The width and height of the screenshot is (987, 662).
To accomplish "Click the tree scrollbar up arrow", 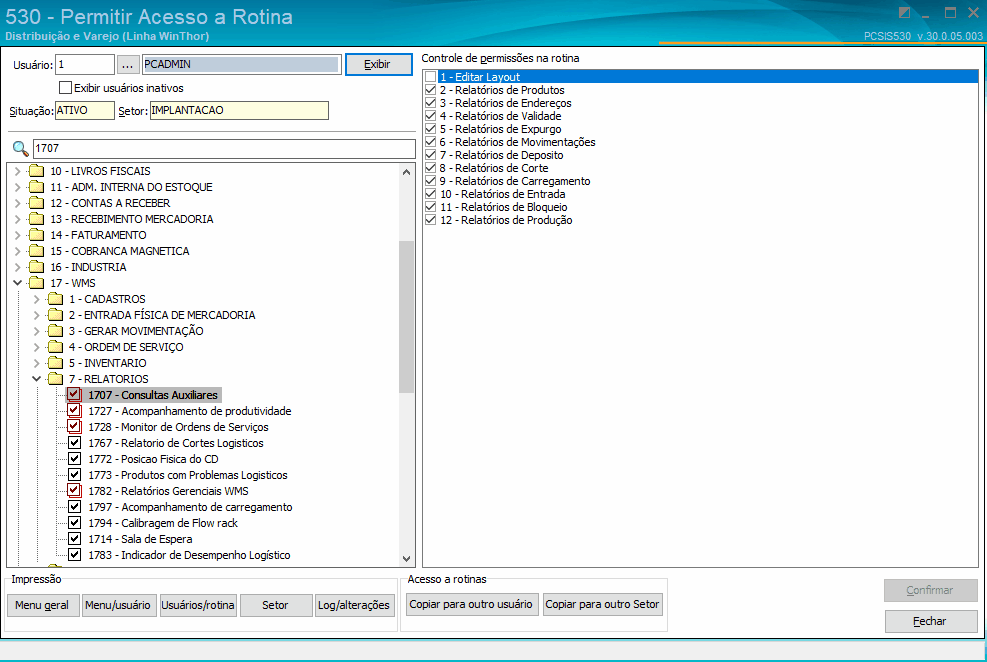I will click(x=407, y=172).
